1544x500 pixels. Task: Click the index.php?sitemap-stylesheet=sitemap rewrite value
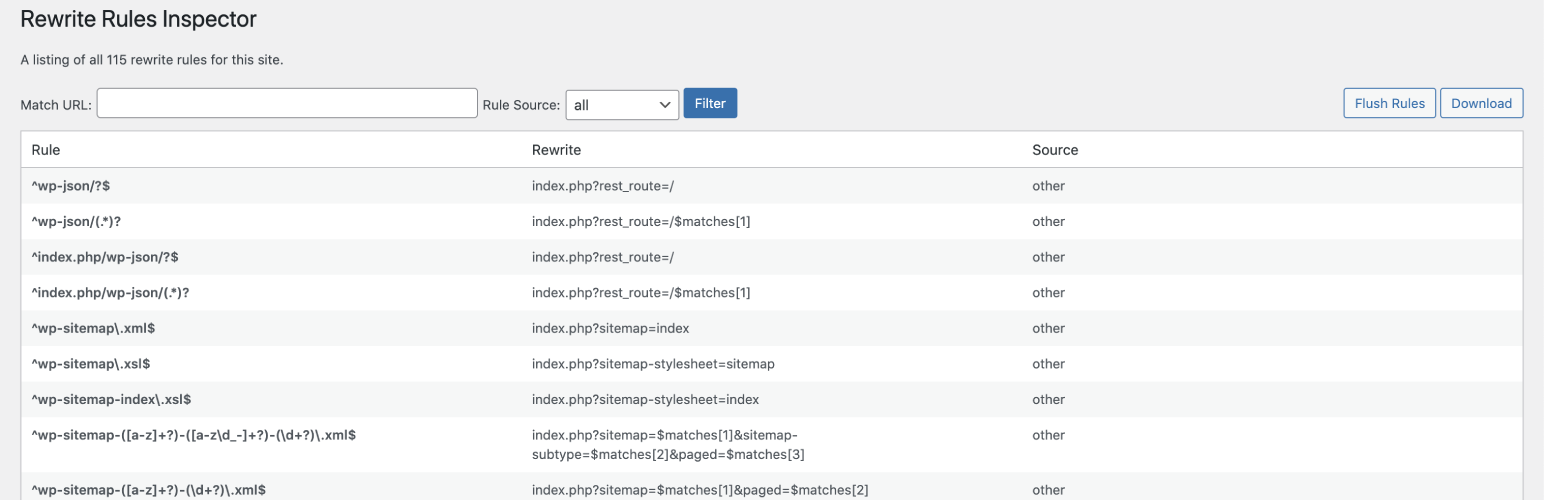tap(653, 364)
